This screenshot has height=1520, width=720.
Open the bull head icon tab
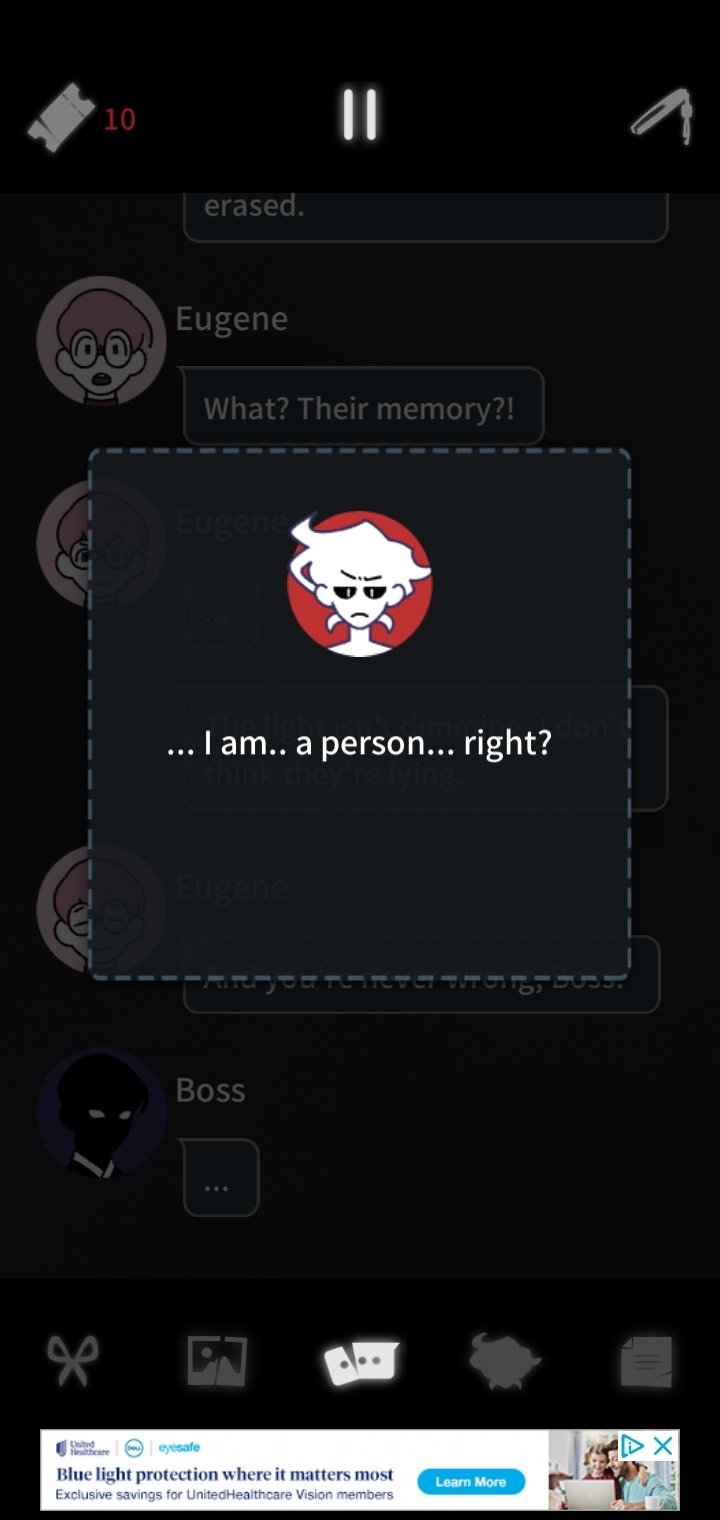(x=504, y=1360)
